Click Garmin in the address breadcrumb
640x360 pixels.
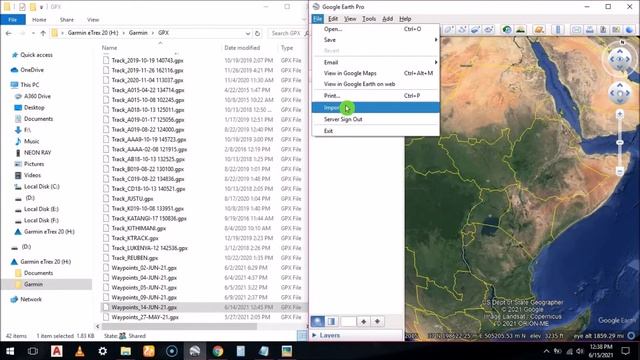coord(138,33)
